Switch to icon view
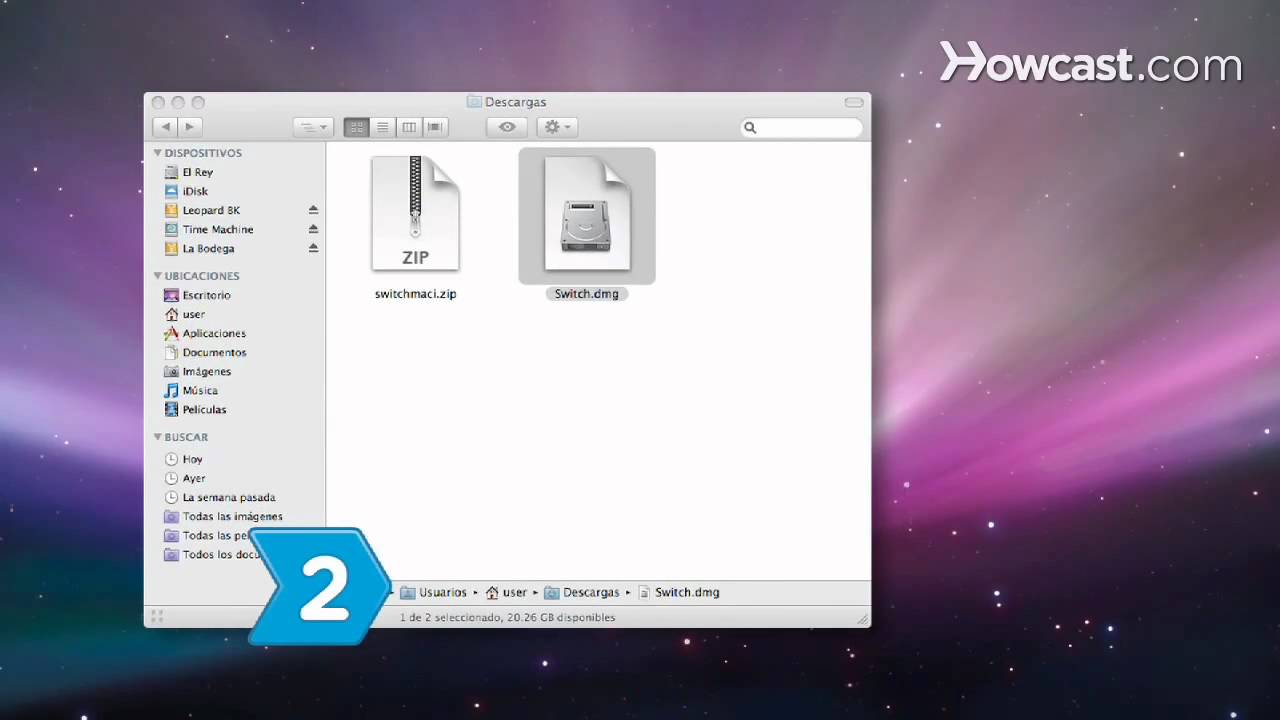The width and height of the screenshot is (1280, 720). (x=356, y=127)
